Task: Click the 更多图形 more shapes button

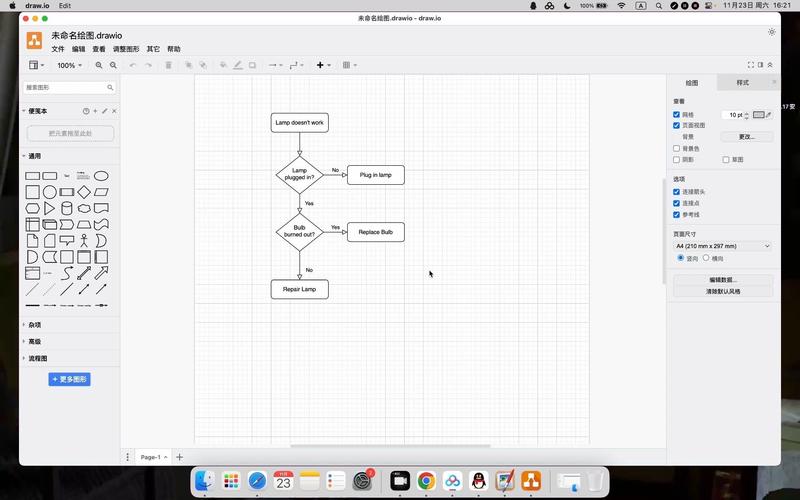Action: (x=70, y=379)
